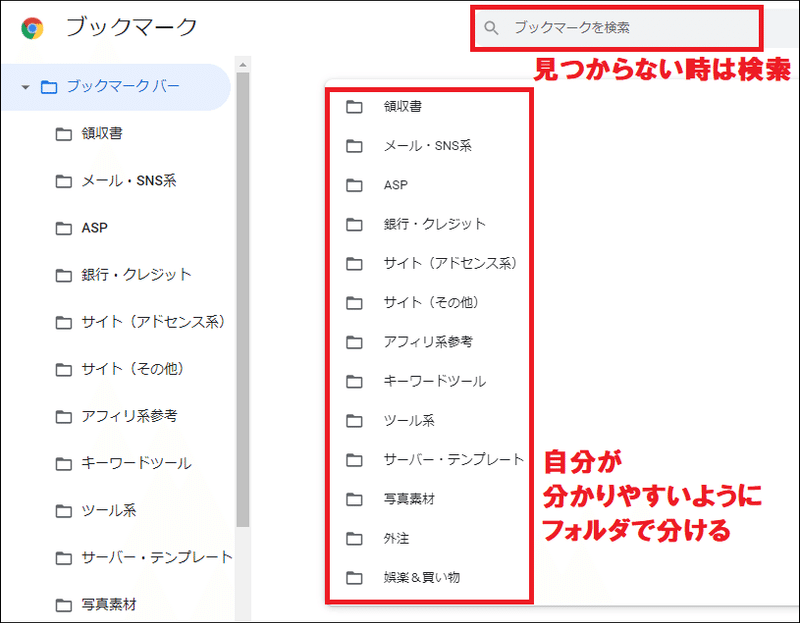
Task: Click sidebar folder icon beside サイト（アドセンス系）
Action: pyautogui.click(x=63, y=322)
